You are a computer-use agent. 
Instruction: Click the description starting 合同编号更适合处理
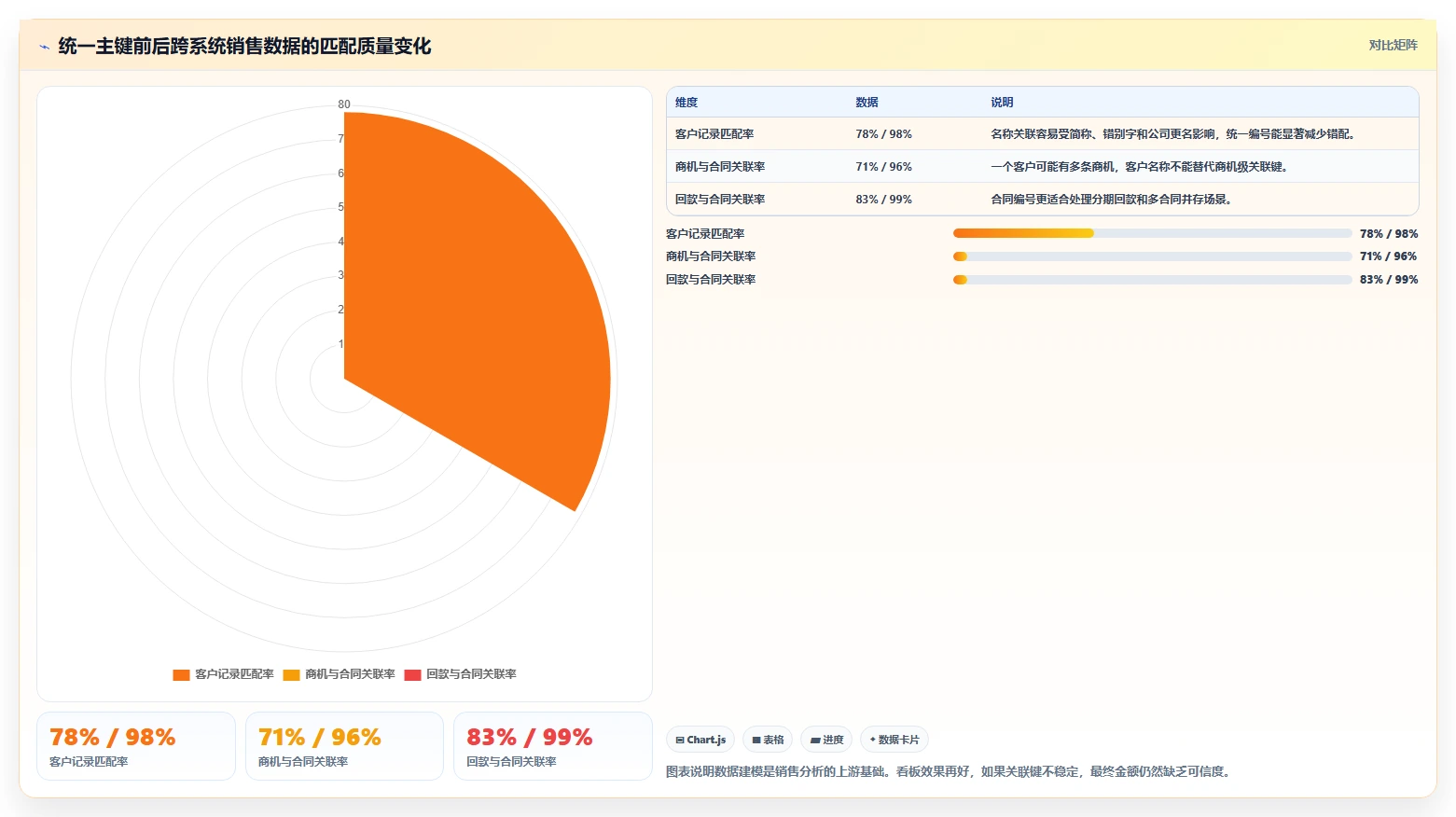point(1113,200)
